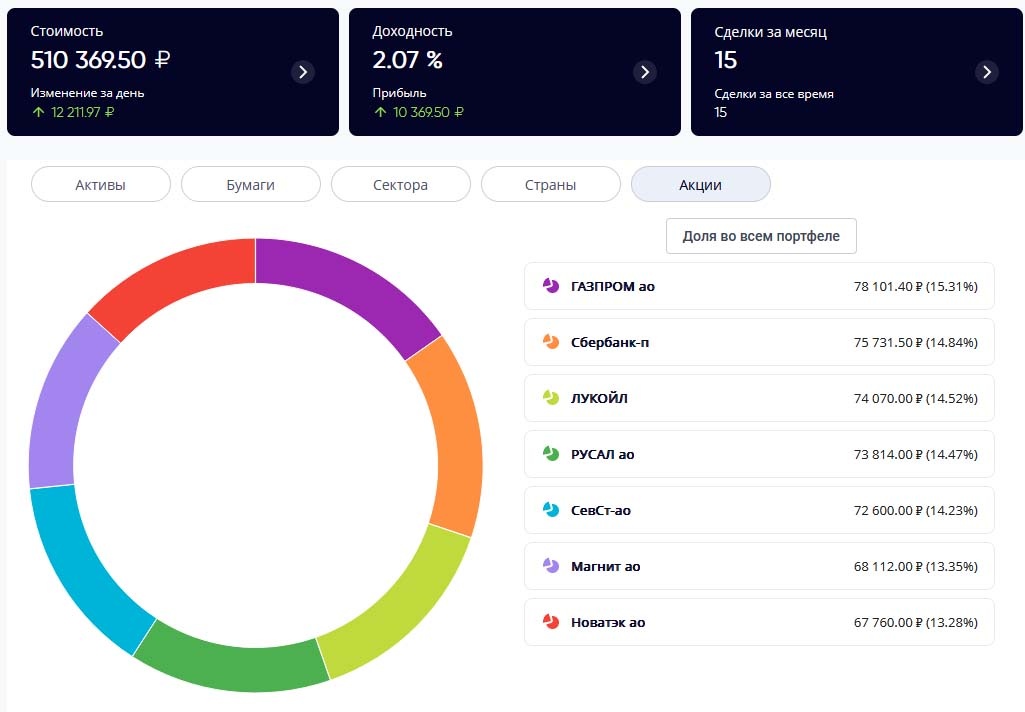Click the value 78 101.40 ₽ (15.31%)

coord(915,286)
